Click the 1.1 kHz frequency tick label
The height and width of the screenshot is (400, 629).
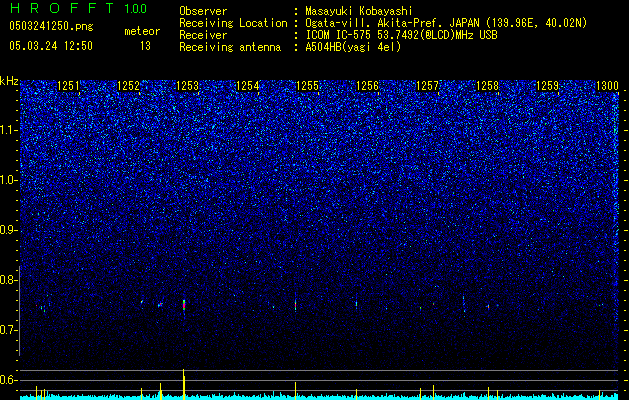8,130
